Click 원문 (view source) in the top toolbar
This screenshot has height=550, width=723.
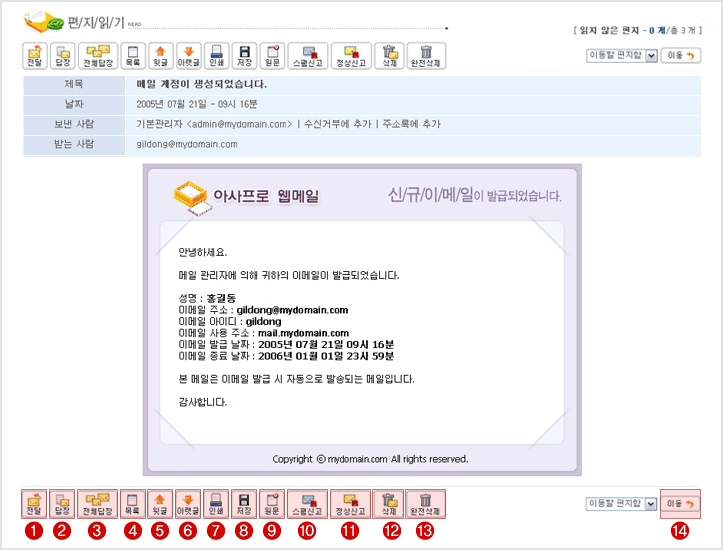click(x=272, y=55)
